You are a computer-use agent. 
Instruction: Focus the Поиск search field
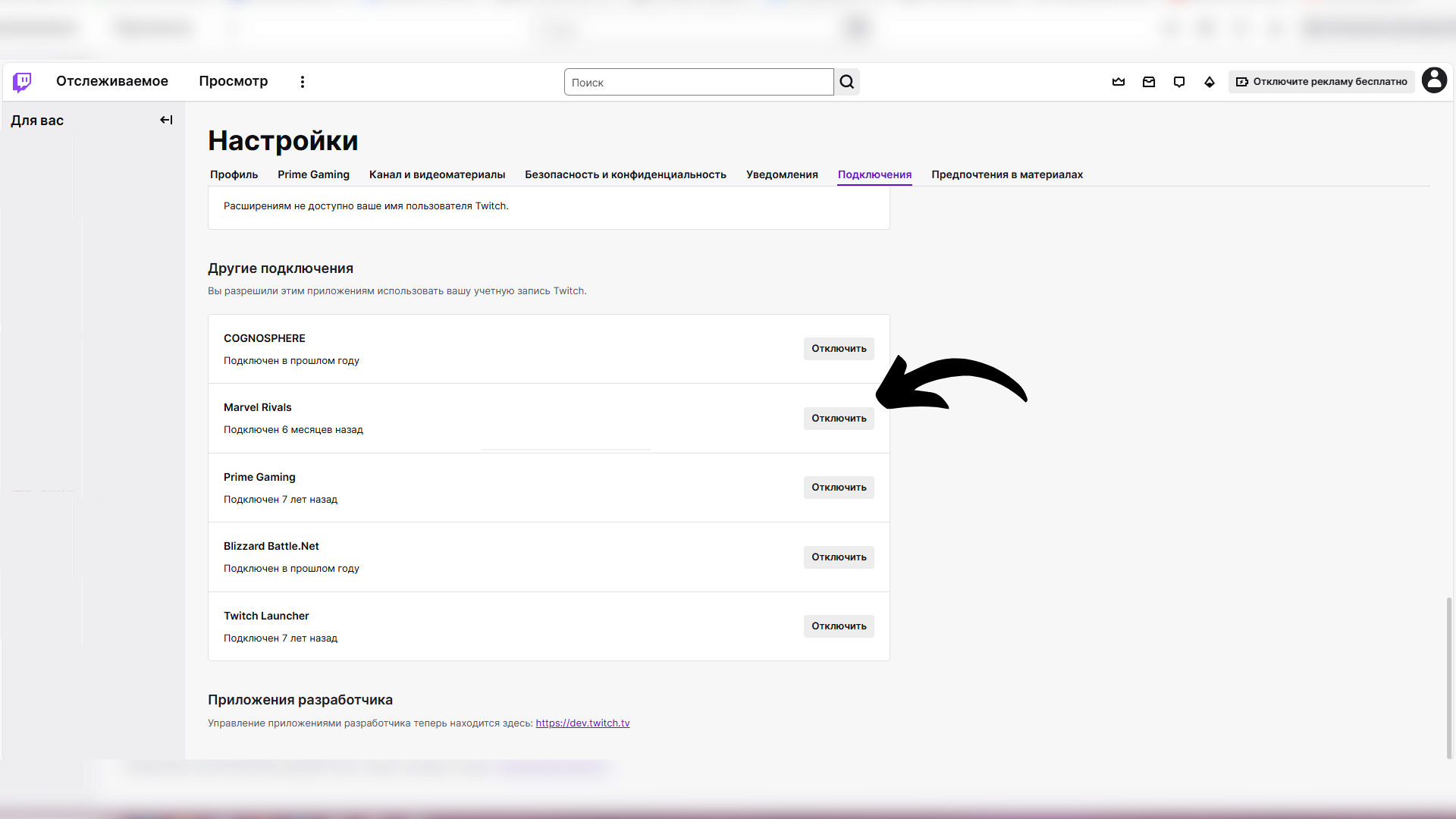click(x=698, y=82)
